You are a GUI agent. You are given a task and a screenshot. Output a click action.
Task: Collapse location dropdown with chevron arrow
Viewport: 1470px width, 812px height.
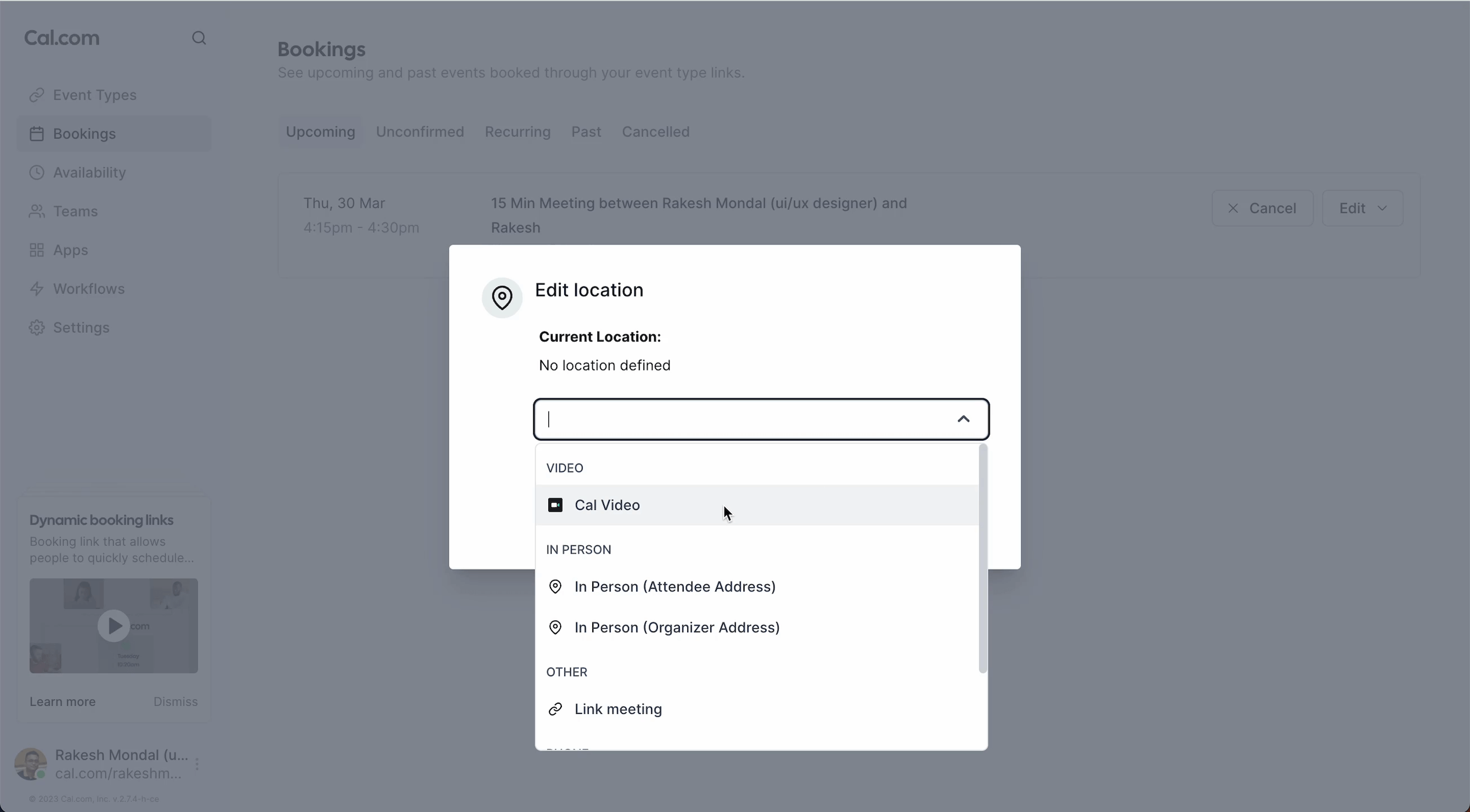tap(963, 419)
